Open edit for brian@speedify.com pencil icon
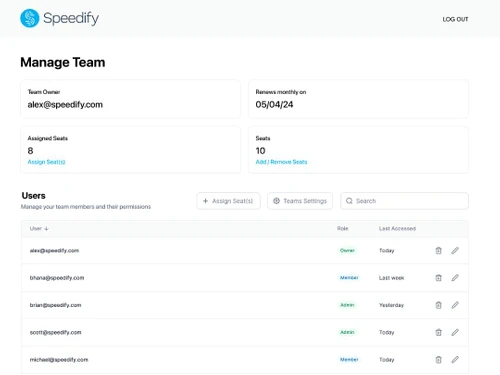The image size is (500, 375). pyautogui.click(x=455, y=305)
